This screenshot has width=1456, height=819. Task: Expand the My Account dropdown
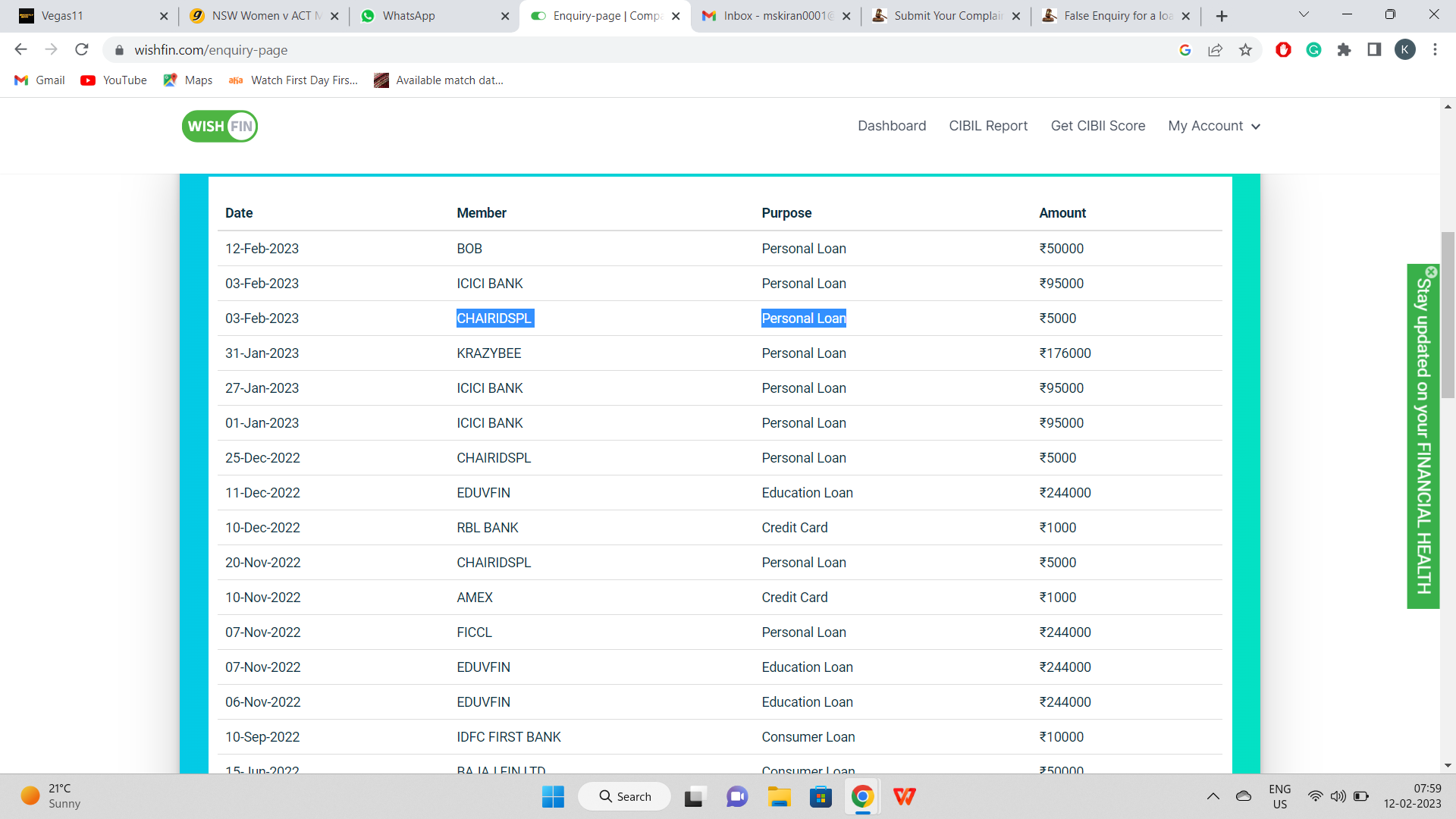[x=1213, y=126]
